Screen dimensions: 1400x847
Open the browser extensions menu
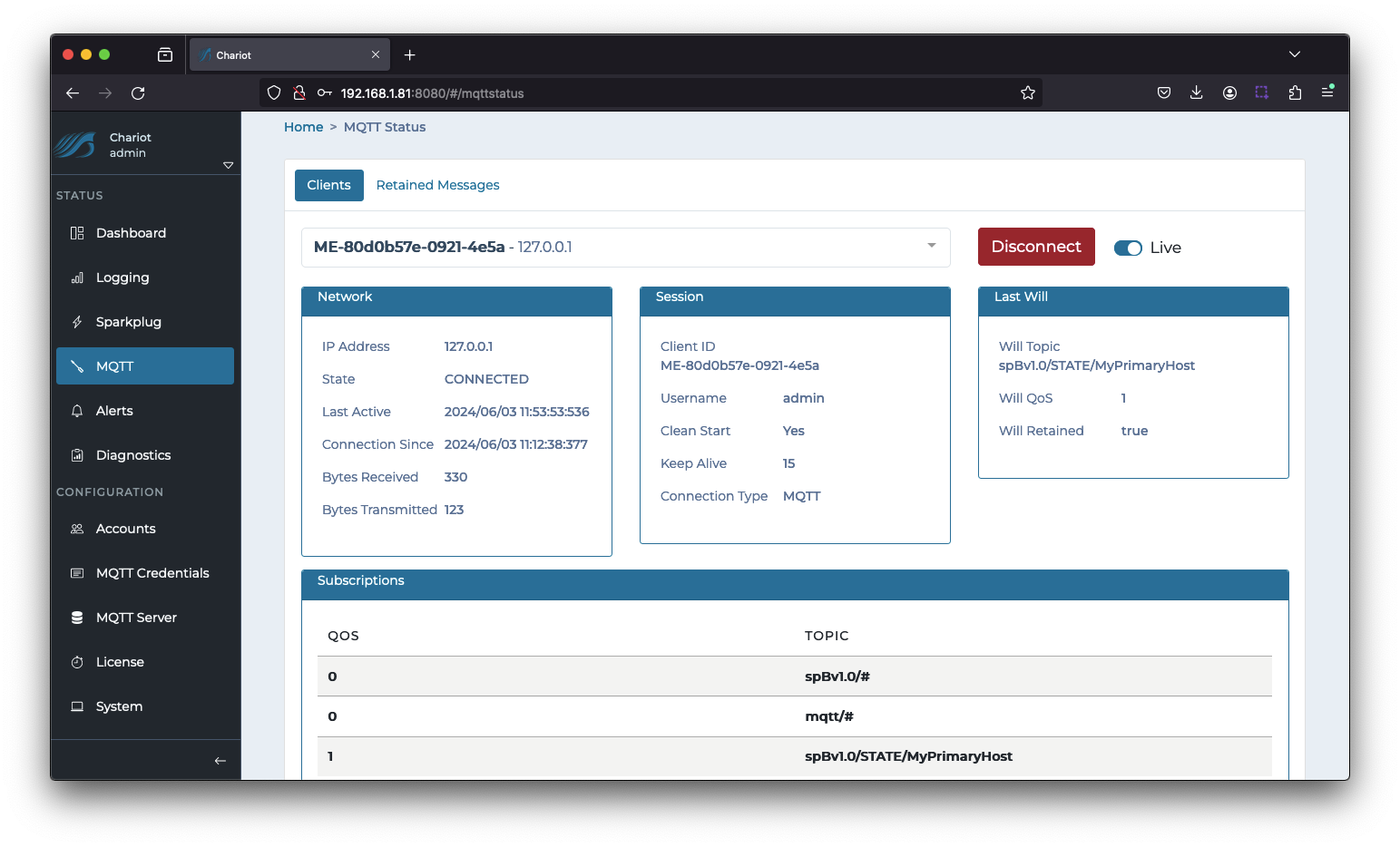1295,92
